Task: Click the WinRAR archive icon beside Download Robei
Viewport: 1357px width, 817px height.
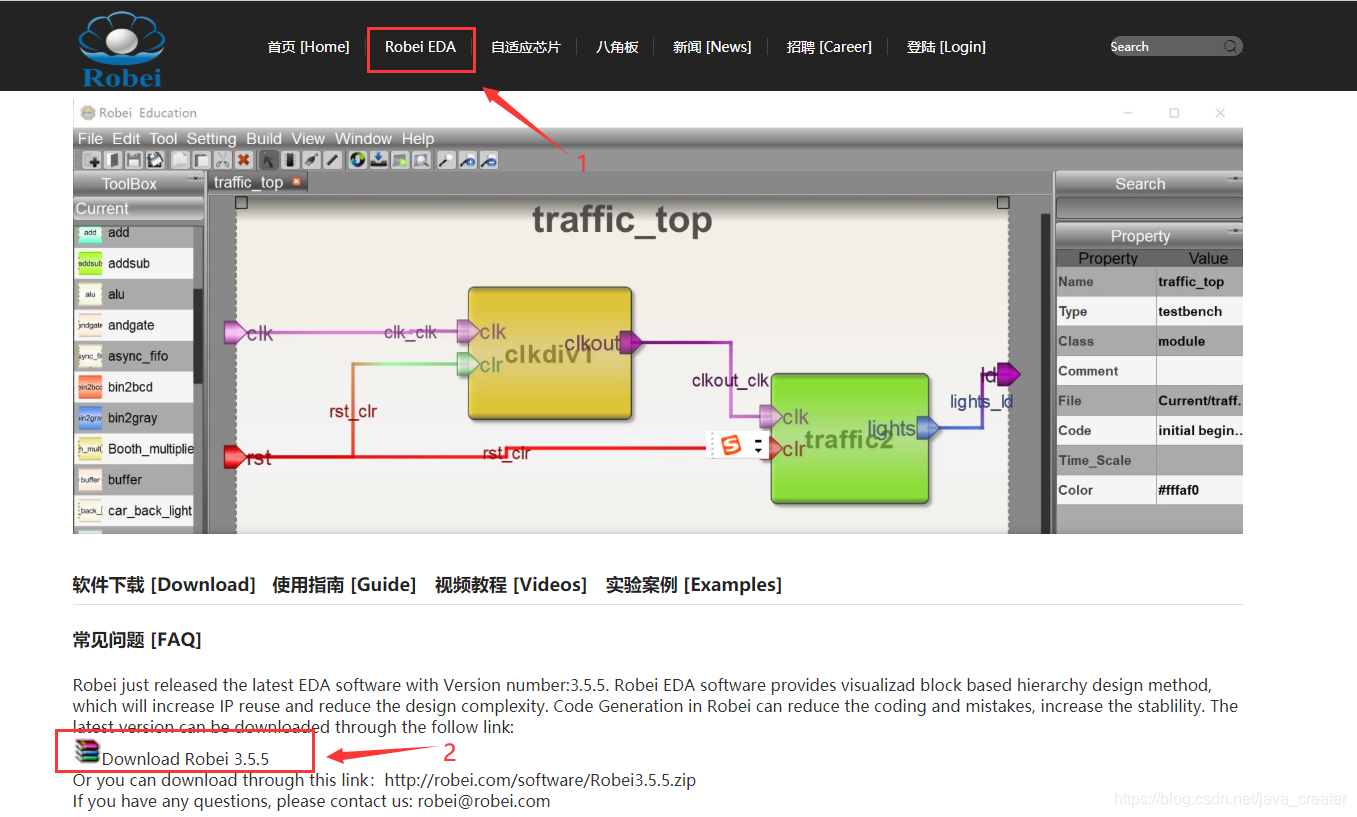Action: click(88, 752)
